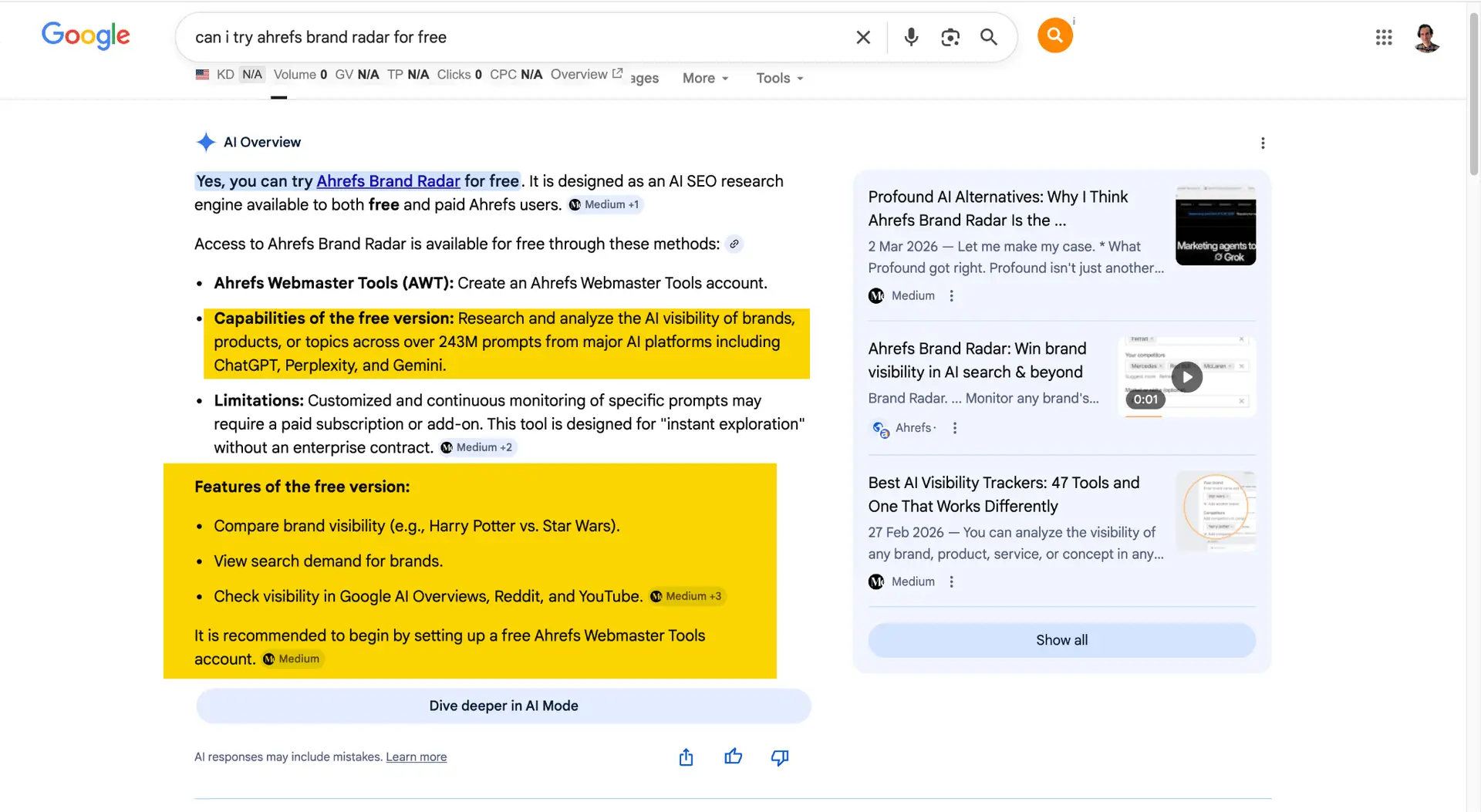
Task: Give thumbs up to AI Overview
Action: pyautogui.click(x=734, y=757)
